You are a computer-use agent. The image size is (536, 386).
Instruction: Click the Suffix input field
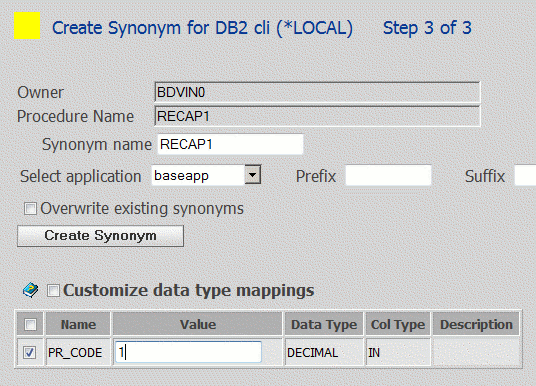[x=525, y=175]
